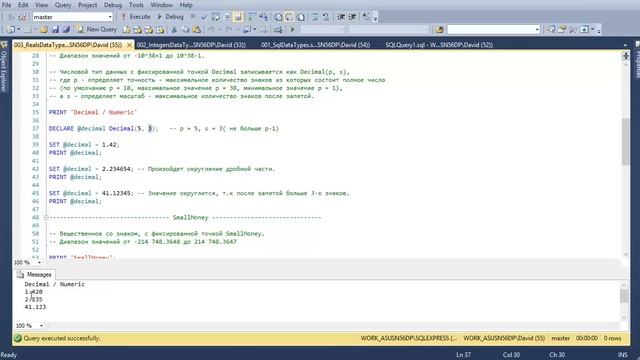Image resolution: width=640 pixels, height=360 pixels.
Task: Cut the selection with scissors icon
Action: (174, 29)
